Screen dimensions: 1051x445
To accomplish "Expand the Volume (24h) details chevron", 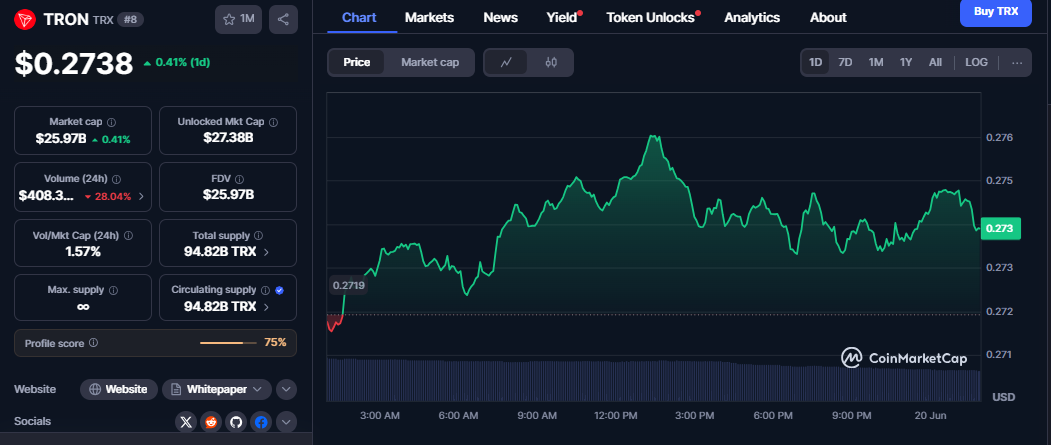I will (141, 196).
